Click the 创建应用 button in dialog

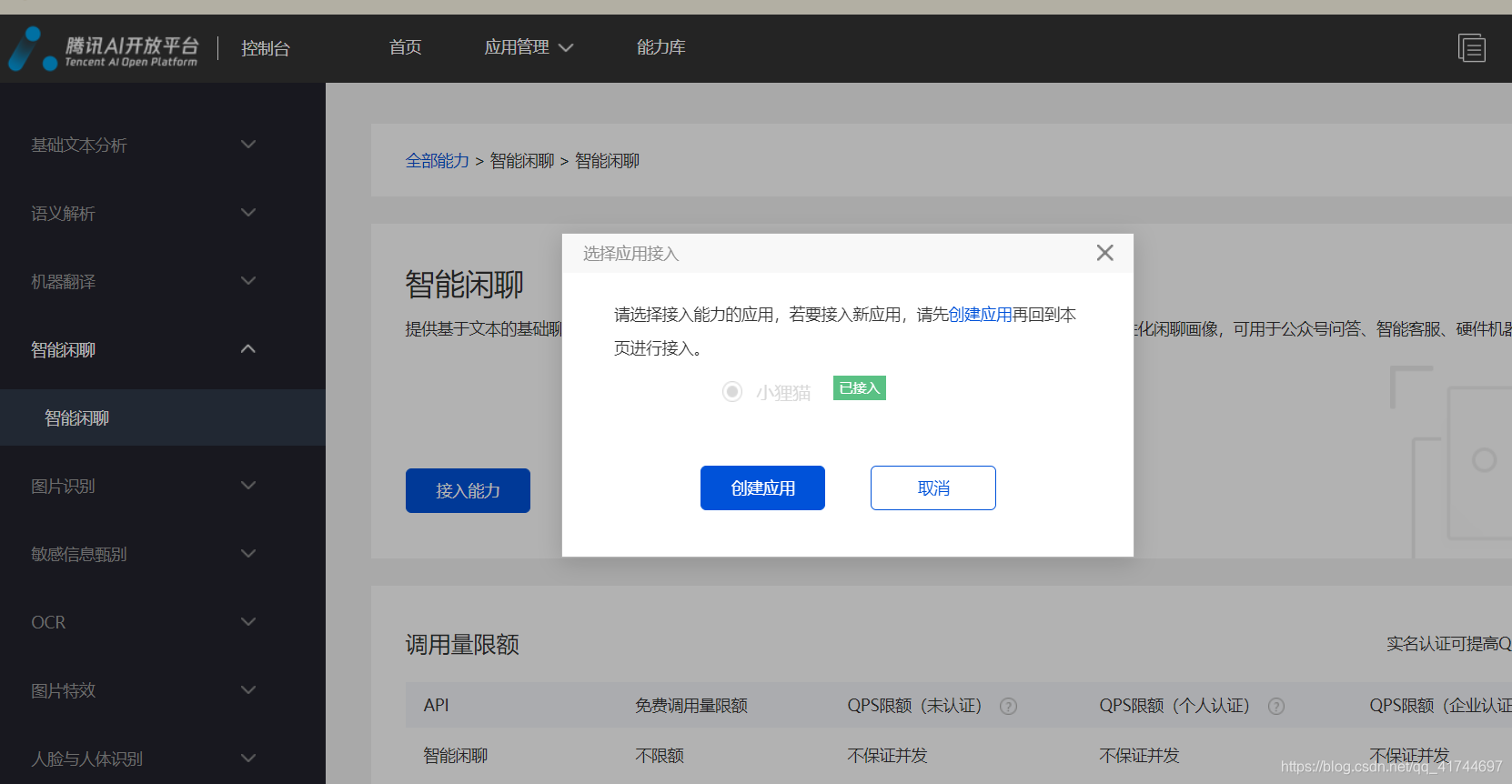(762, 487)
